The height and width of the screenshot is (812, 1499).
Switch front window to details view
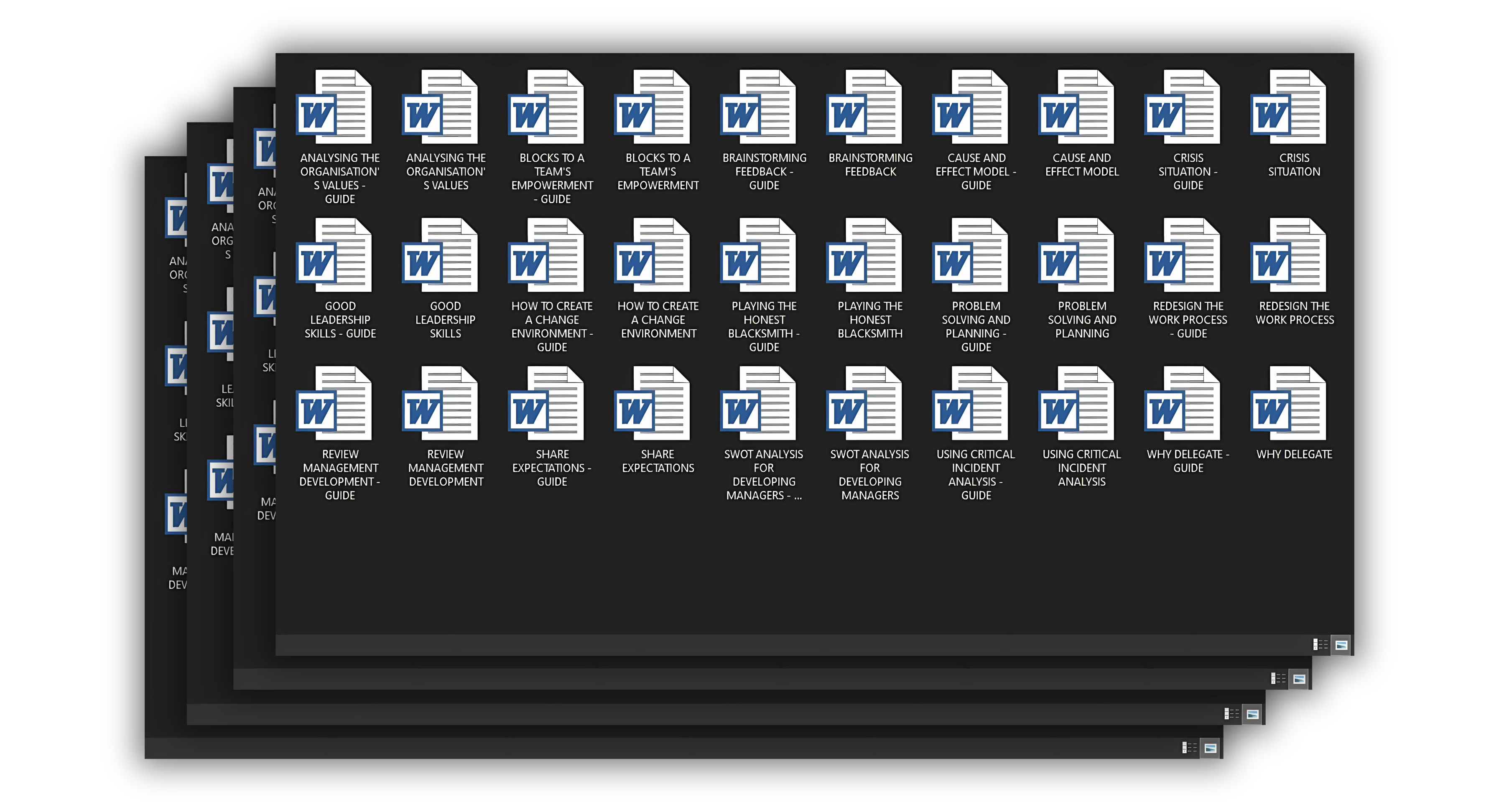(1321, 644)
